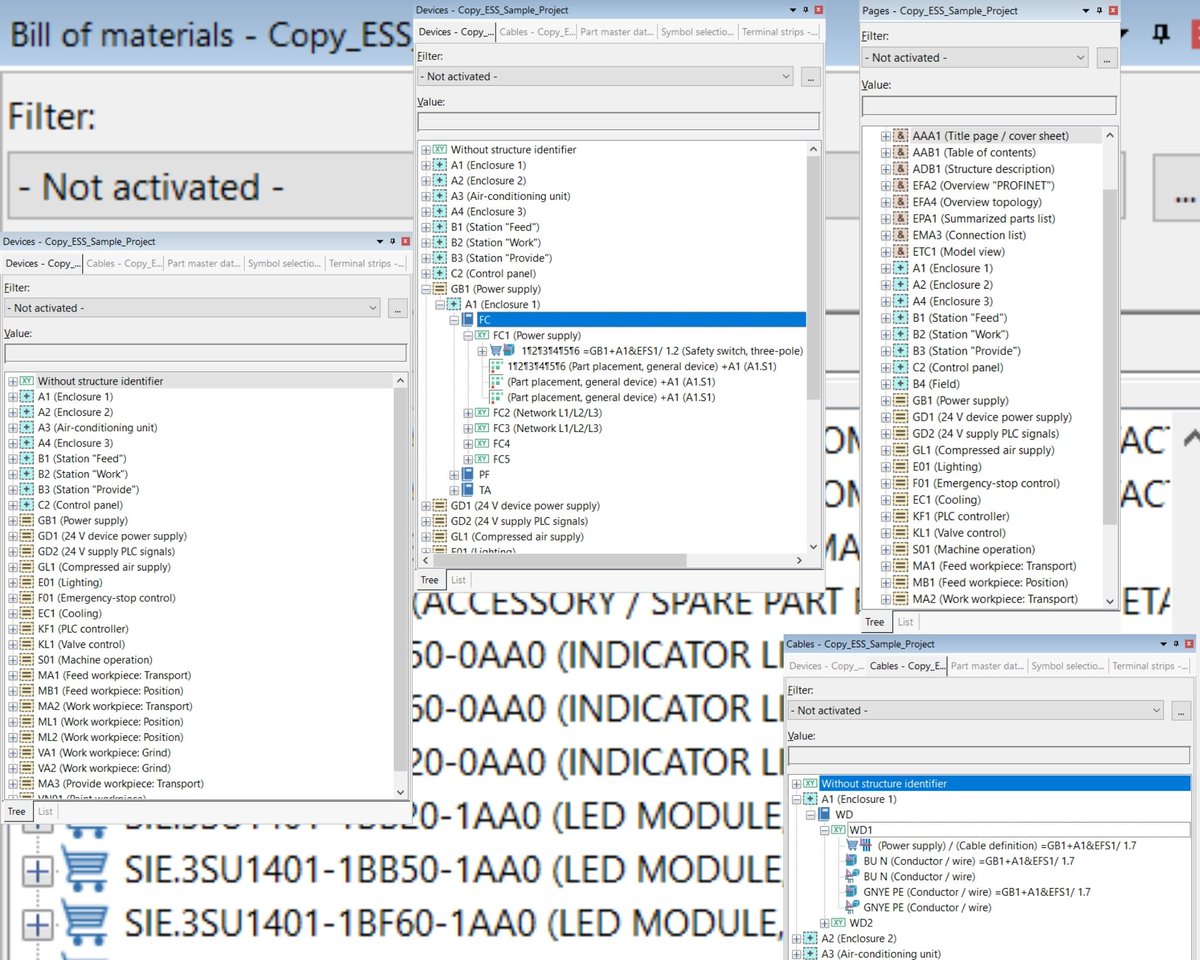Click the ... filter button in left Devices window
The image size is (1200, 960).
[x=398, y=308]
